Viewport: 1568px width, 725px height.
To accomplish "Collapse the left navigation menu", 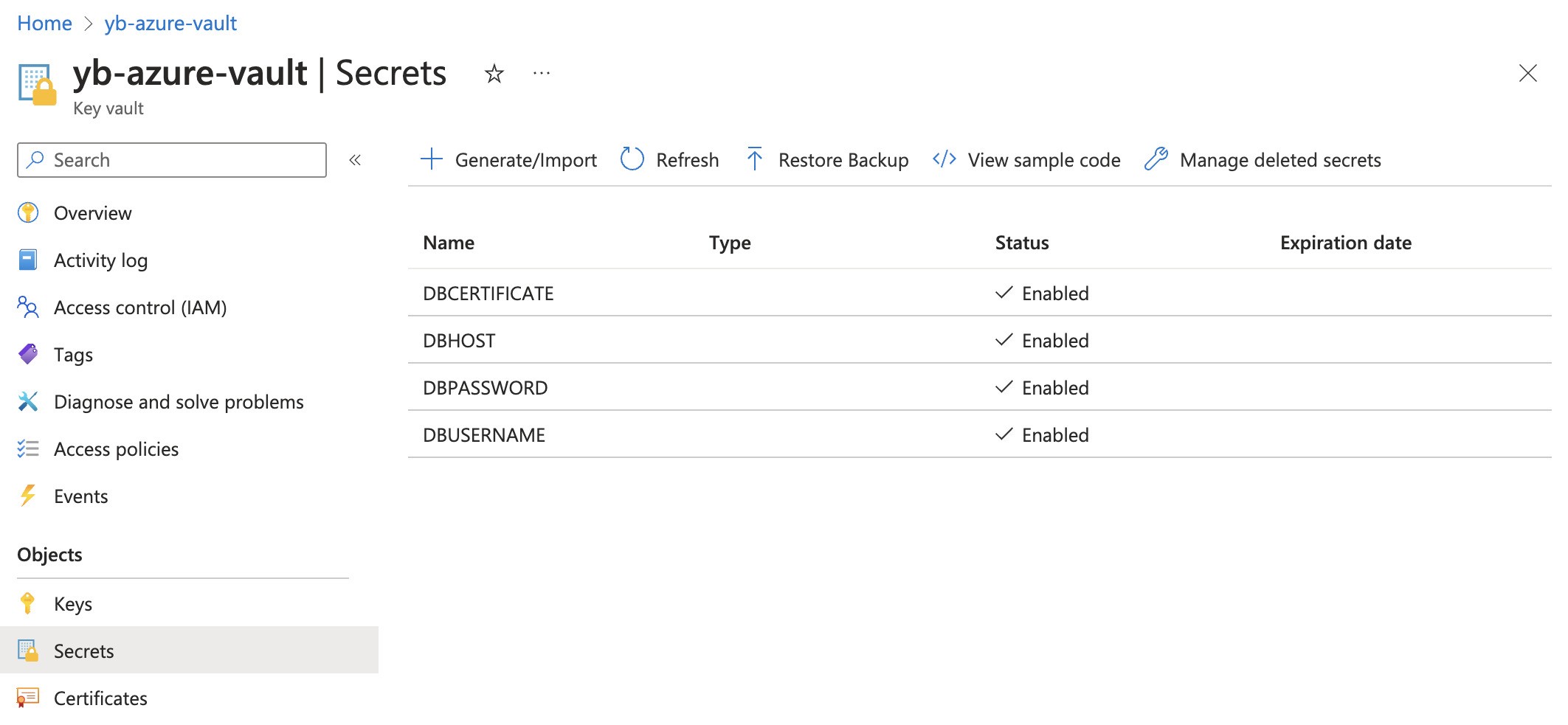I will point(355,159).
